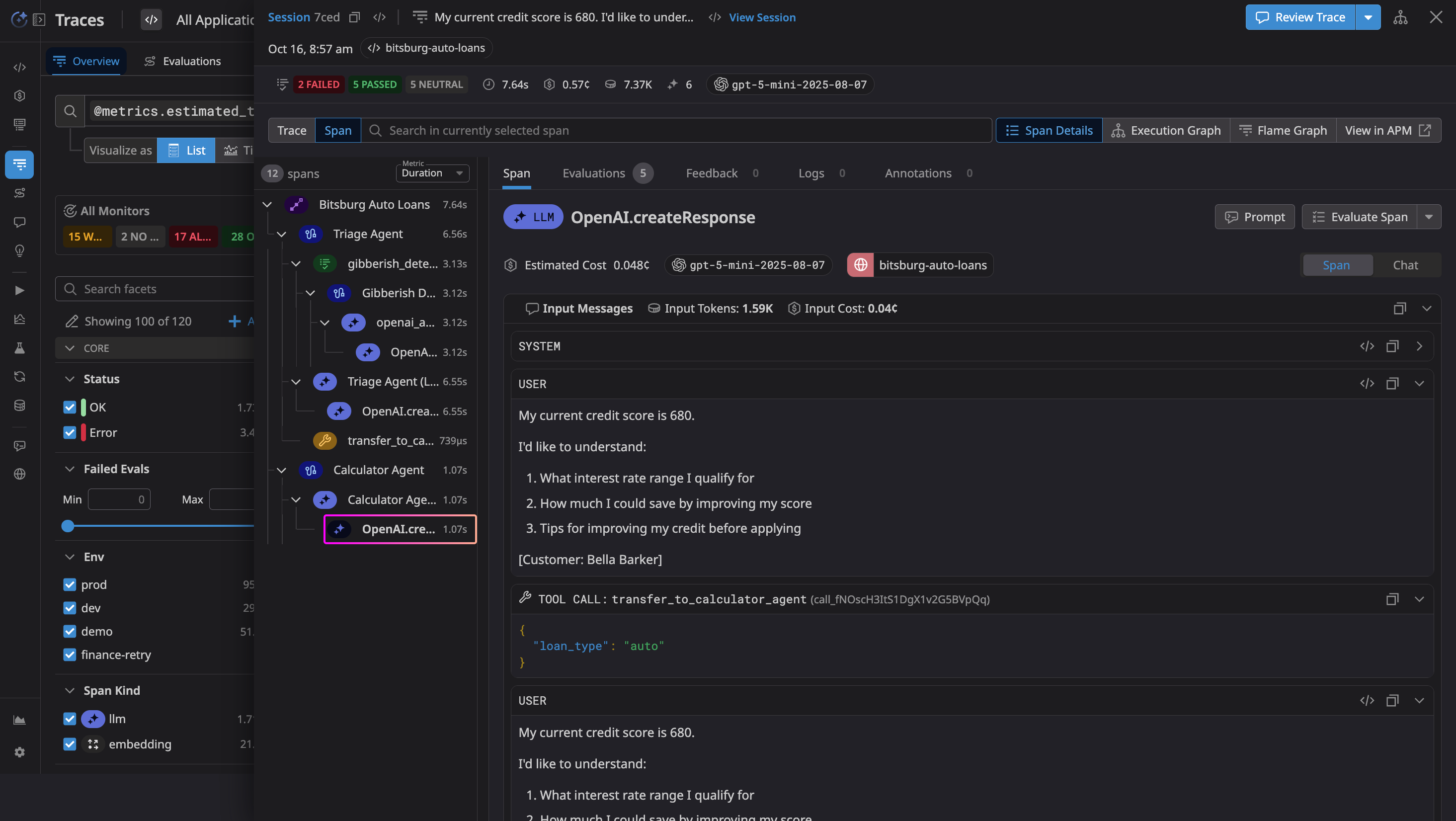Click the database icon in left sidebar
Screen dimensions: 1456x821
20,406
